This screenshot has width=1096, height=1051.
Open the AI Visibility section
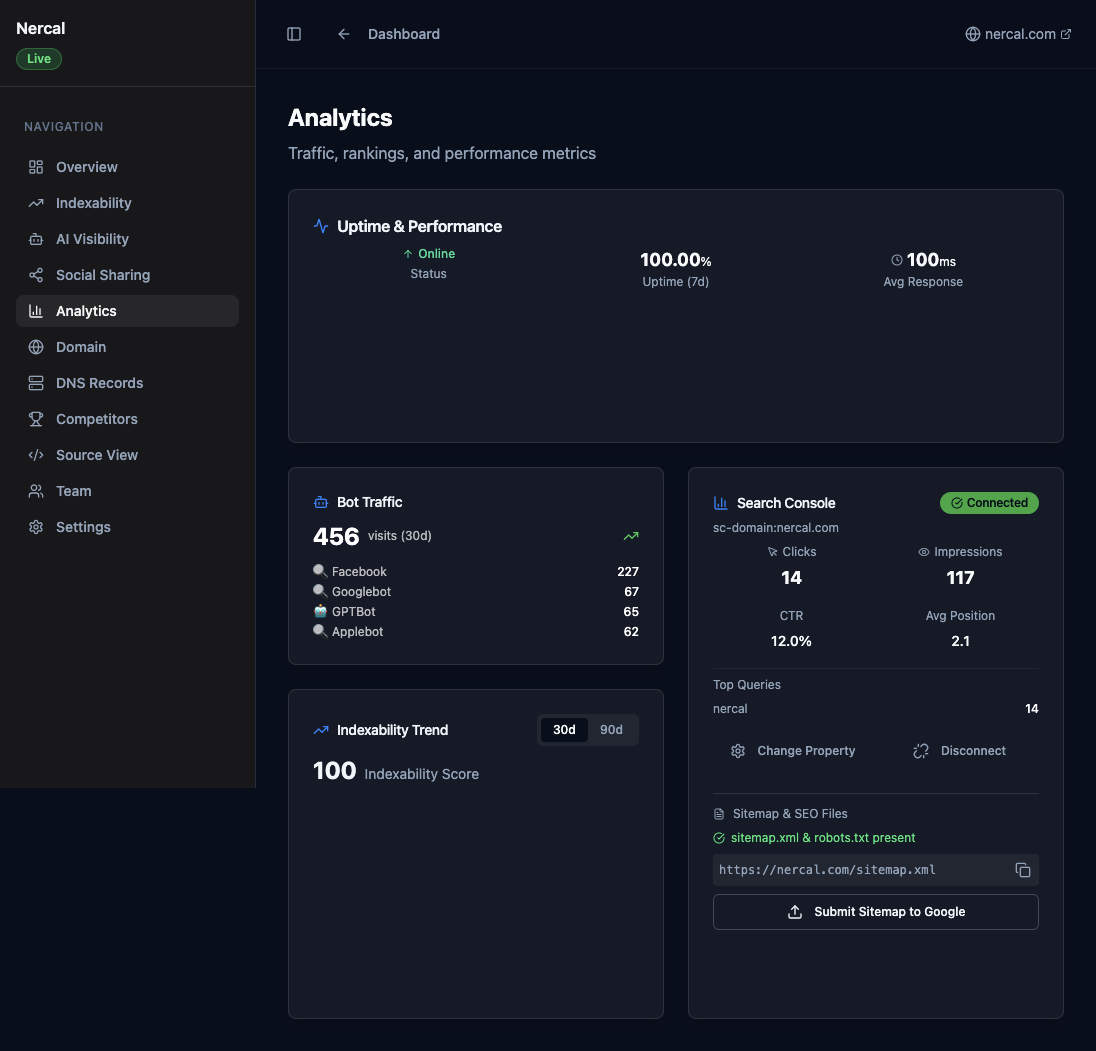tap(127, 239)
